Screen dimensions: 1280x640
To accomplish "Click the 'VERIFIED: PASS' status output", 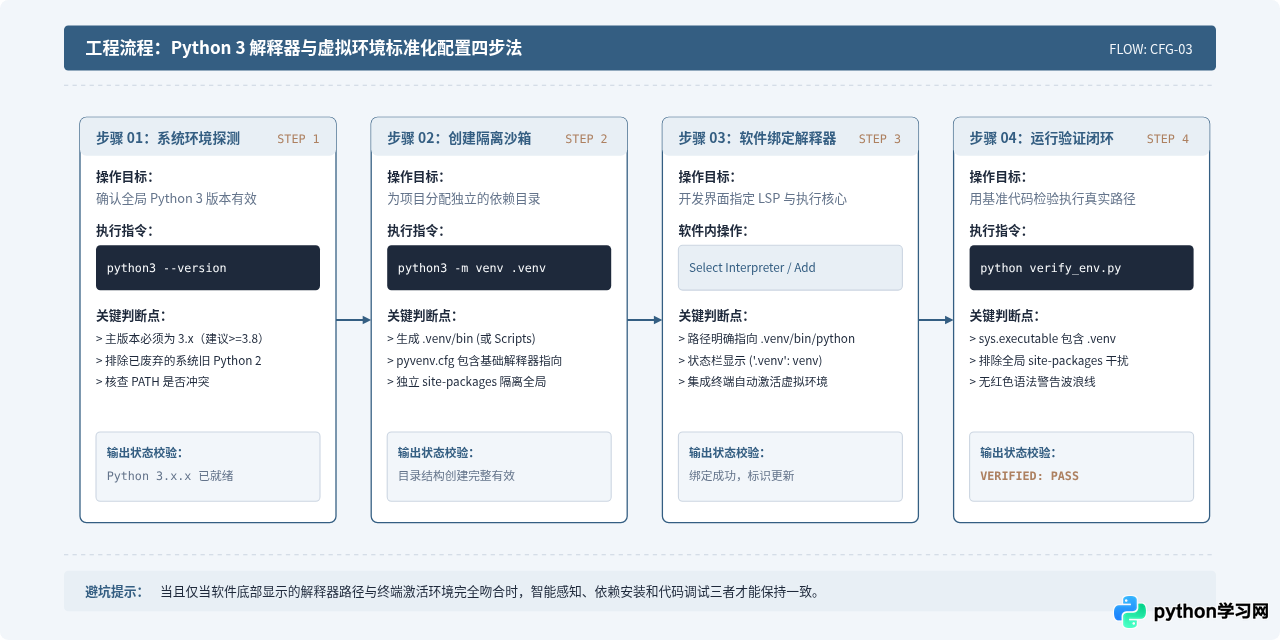I will 1029,476.
